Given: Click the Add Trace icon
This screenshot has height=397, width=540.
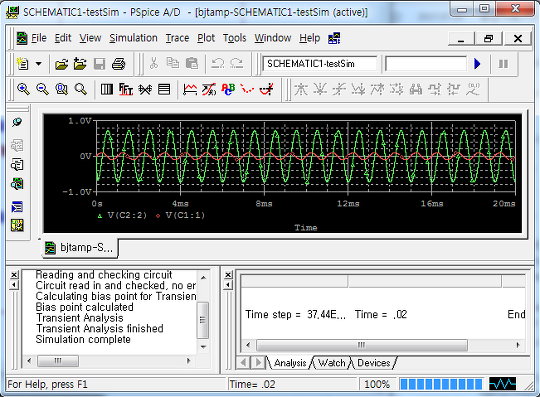Looking at the screenshot, I should [190, 89].
